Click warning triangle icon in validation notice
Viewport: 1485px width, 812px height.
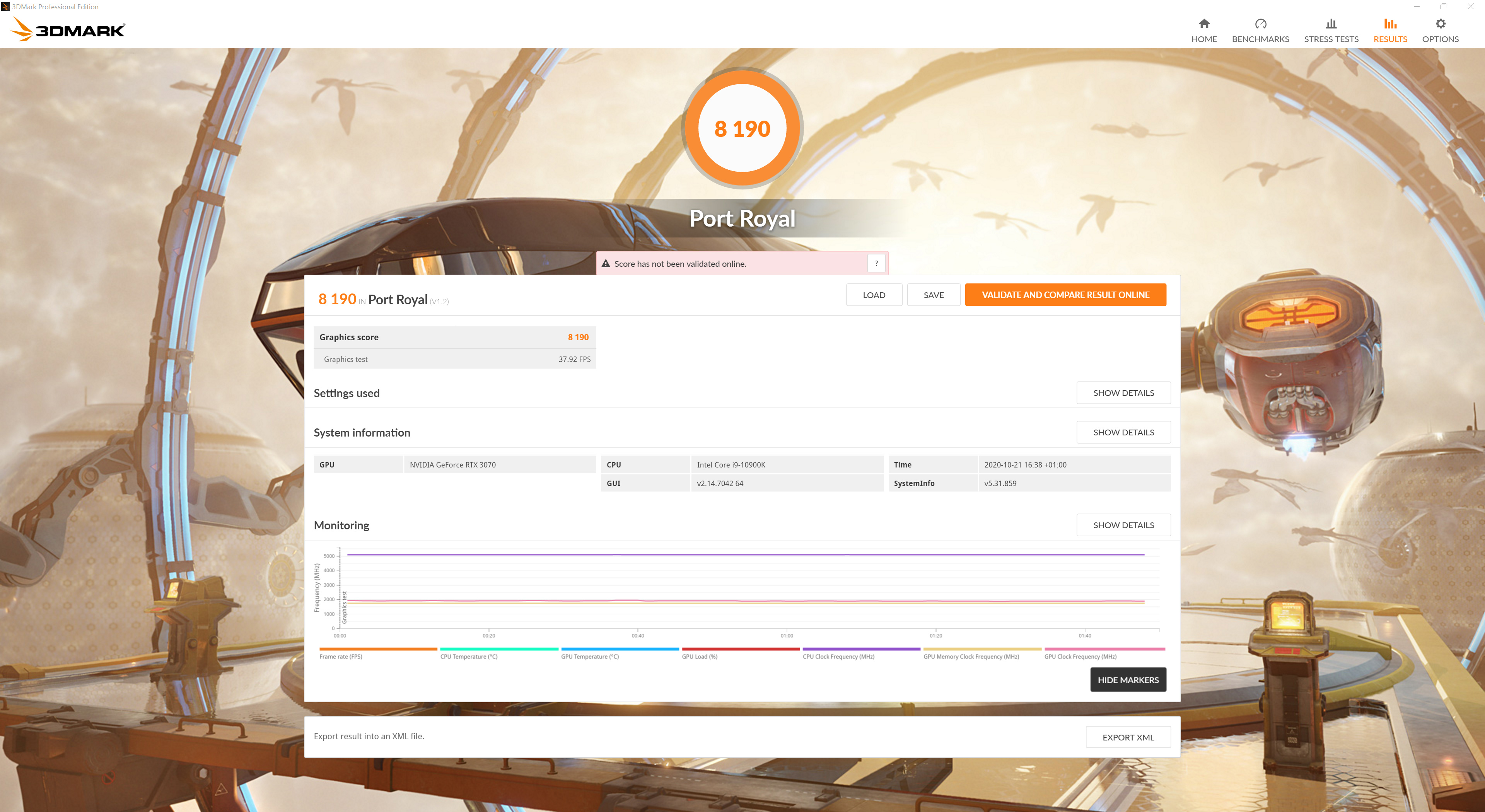[x=605, y=264]
